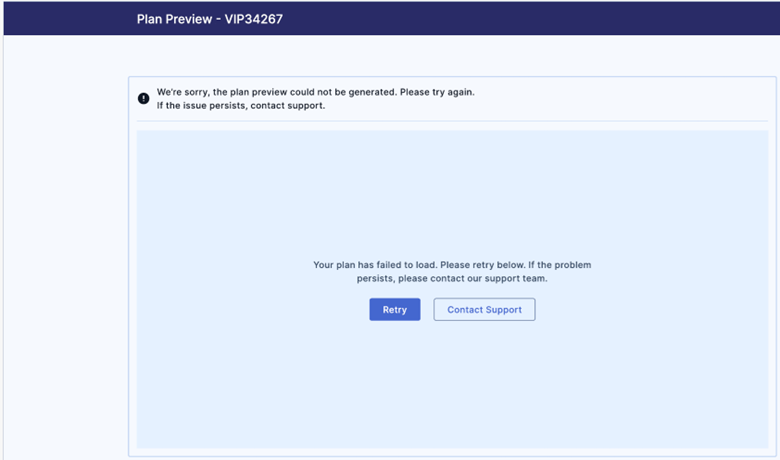The width and height of the screenshot is (780, 460).
Task: Click "could not be generated" in alert
Action: (x=342, y=92)
